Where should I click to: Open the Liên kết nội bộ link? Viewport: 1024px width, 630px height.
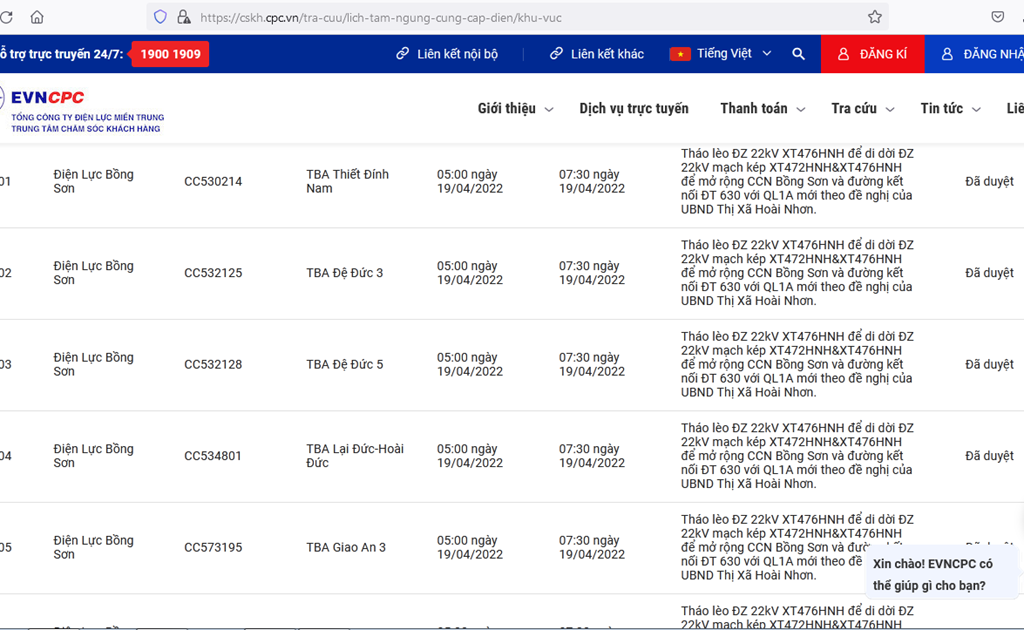447,54
